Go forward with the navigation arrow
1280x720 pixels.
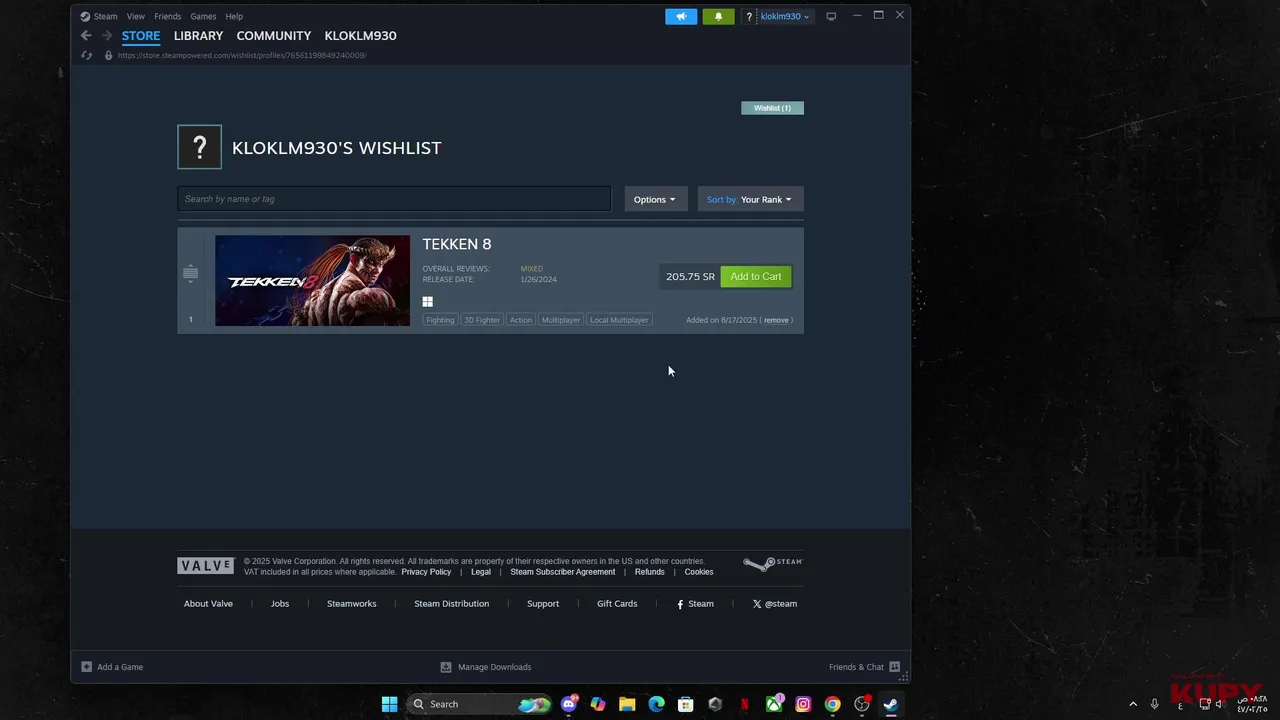(107, 36)
